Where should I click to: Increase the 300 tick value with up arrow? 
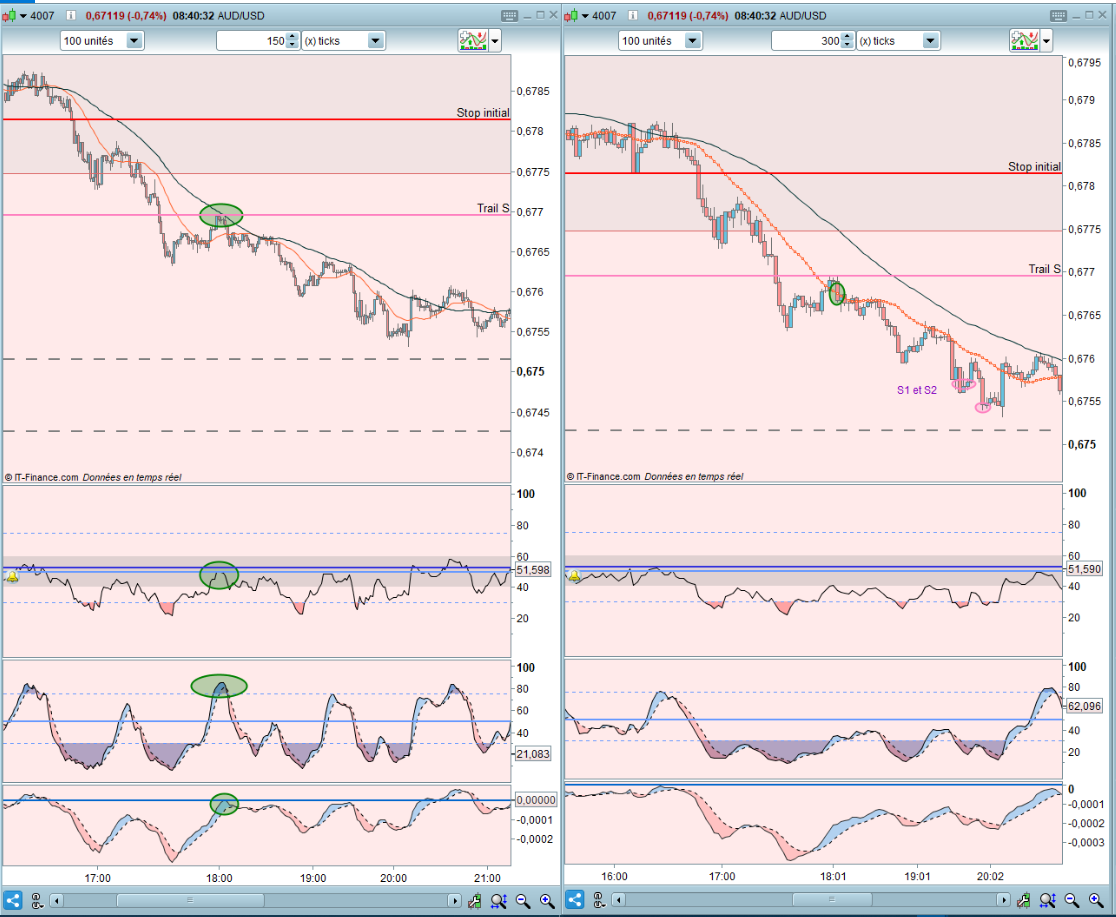tap(846, 36)
